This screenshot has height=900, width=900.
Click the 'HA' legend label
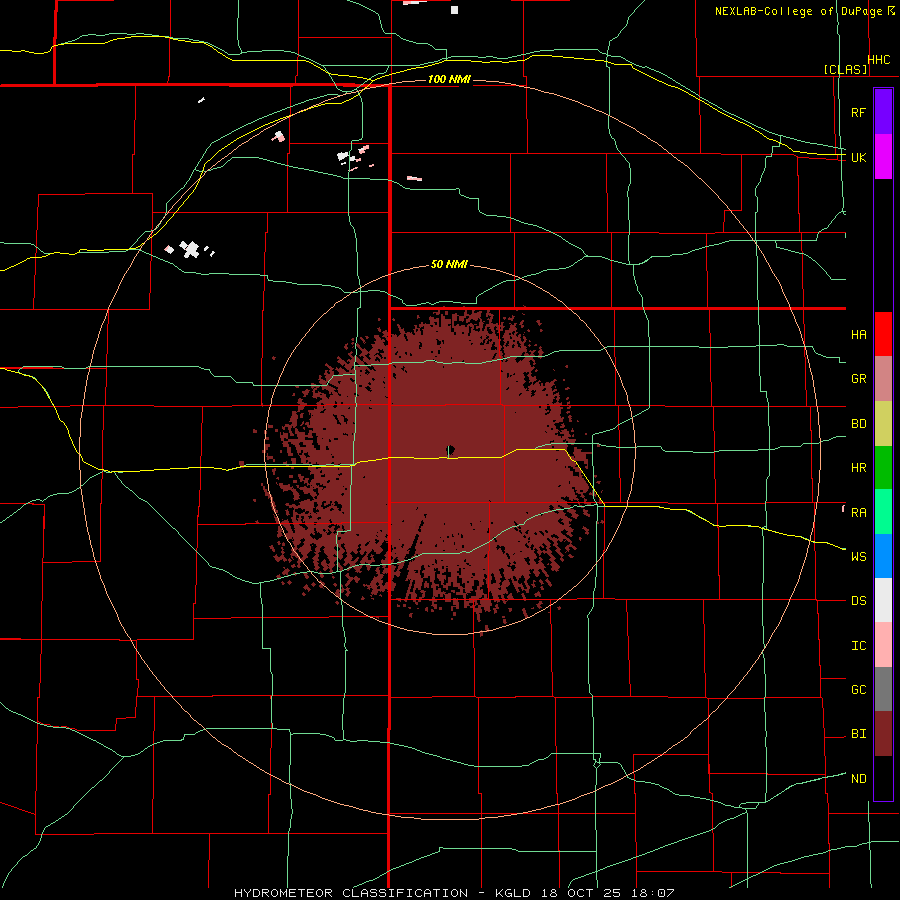[x=859, y=334]
